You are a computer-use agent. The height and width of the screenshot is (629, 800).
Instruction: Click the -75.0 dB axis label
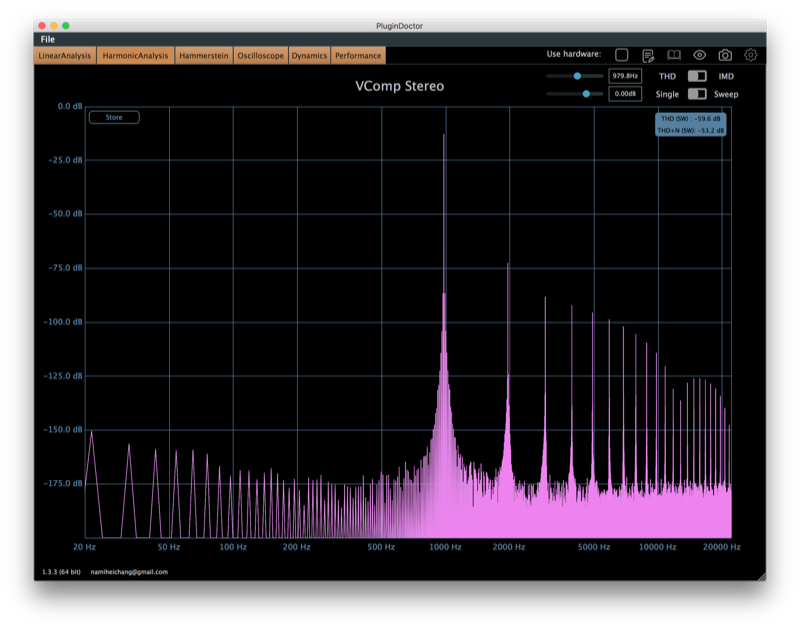click(65, 268)
